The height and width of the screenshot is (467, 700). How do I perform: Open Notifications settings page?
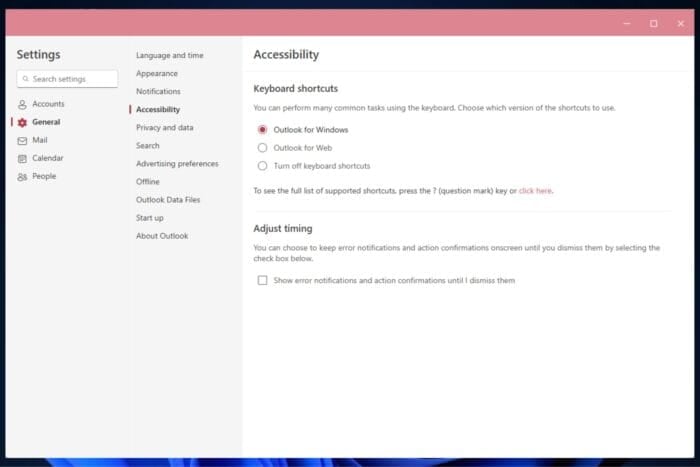pyautogui.click(x=158, y=91)
